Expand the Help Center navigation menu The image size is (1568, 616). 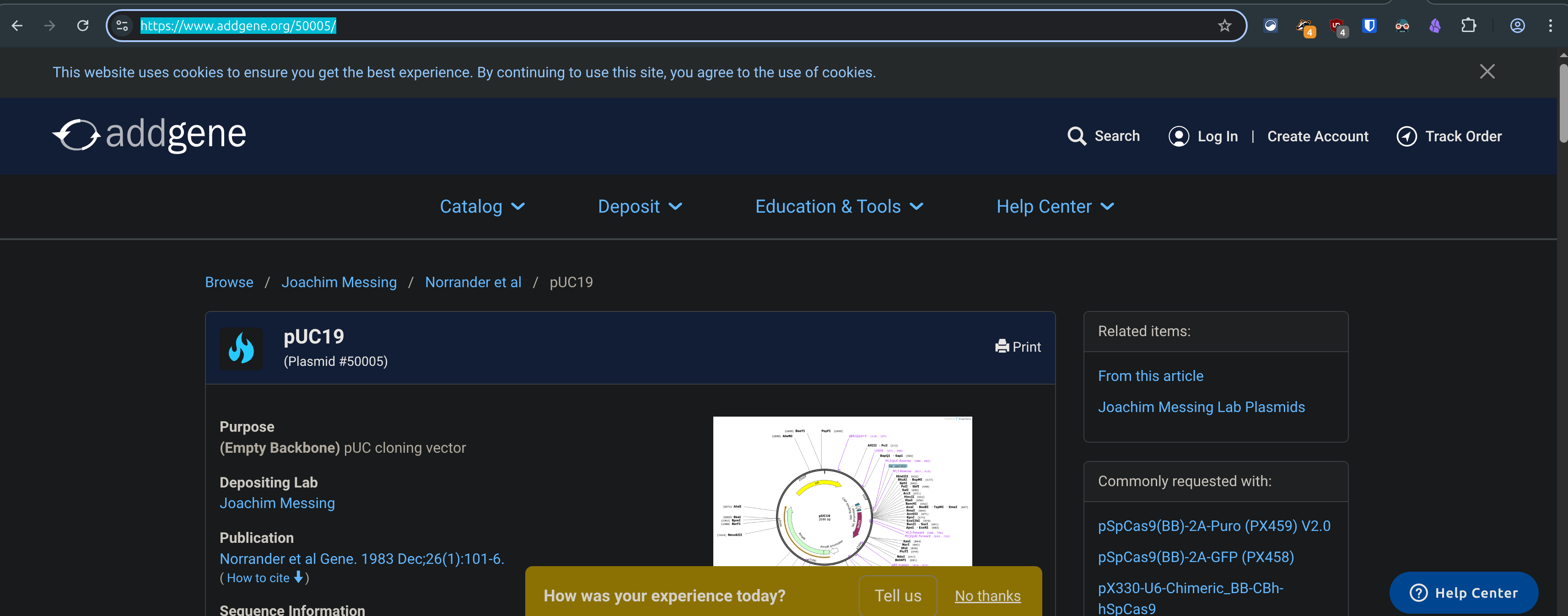[1055, 207]
